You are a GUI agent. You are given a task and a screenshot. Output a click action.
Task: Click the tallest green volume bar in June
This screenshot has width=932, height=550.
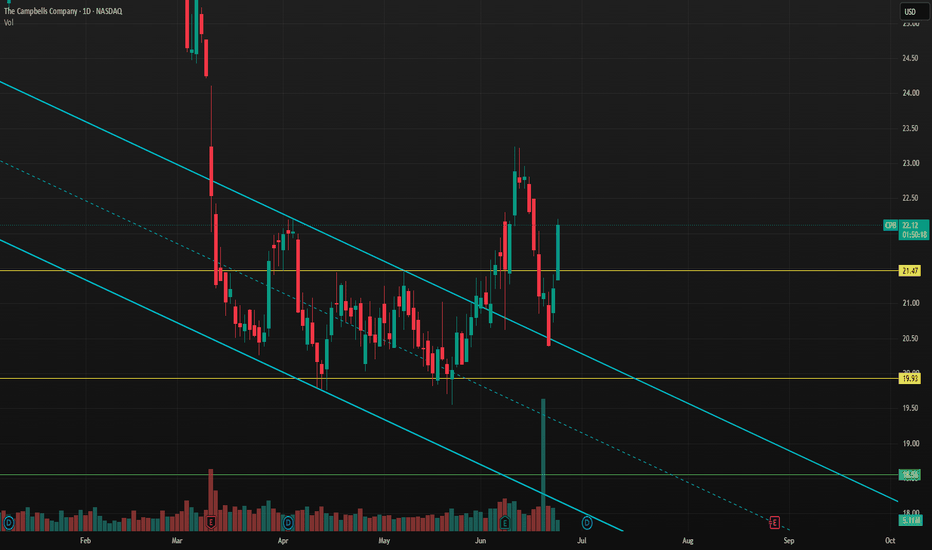coord(543,464)
